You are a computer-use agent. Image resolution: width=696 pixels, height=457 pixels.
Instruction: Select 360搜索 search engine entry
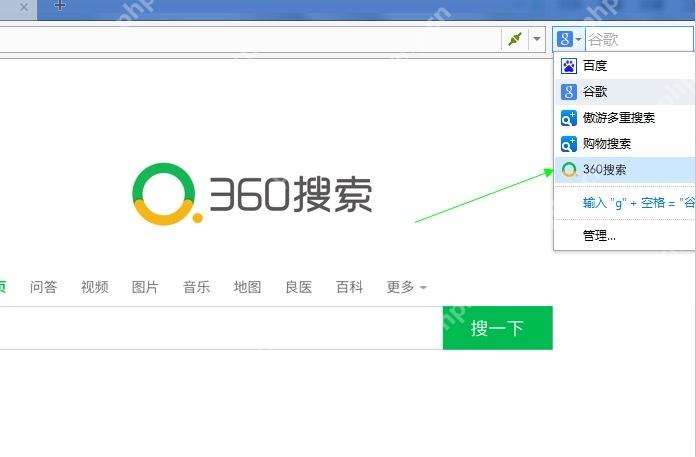625,169
